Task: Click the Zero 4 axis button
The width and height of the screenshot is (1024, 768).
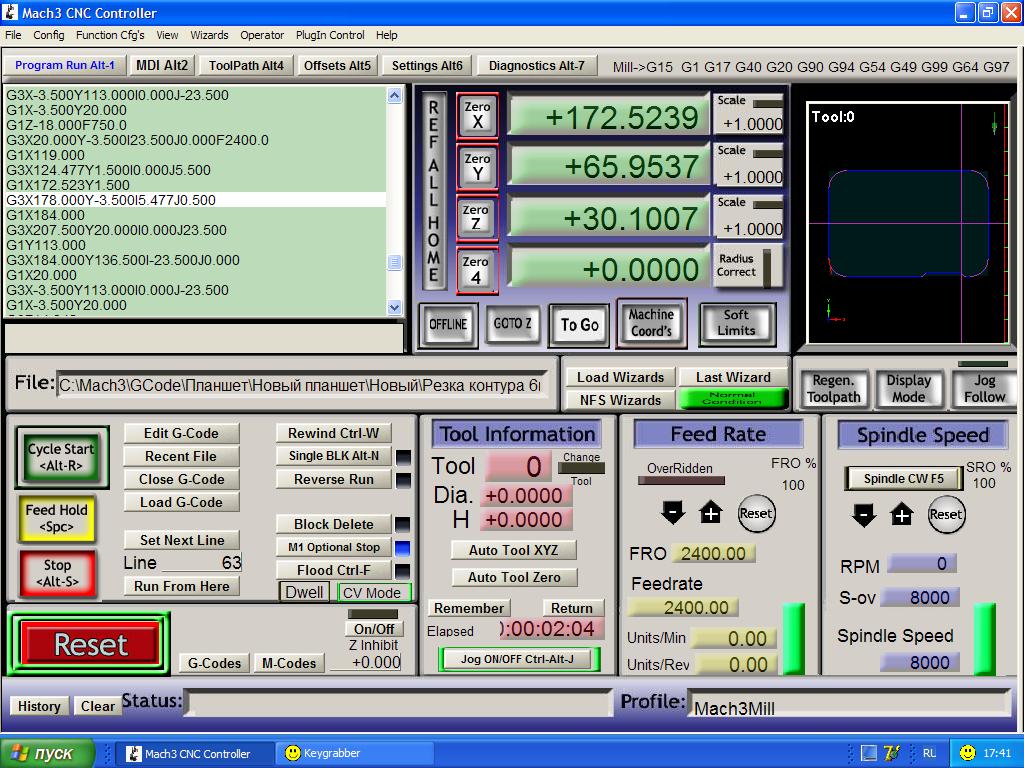Action: click(476, 270)
